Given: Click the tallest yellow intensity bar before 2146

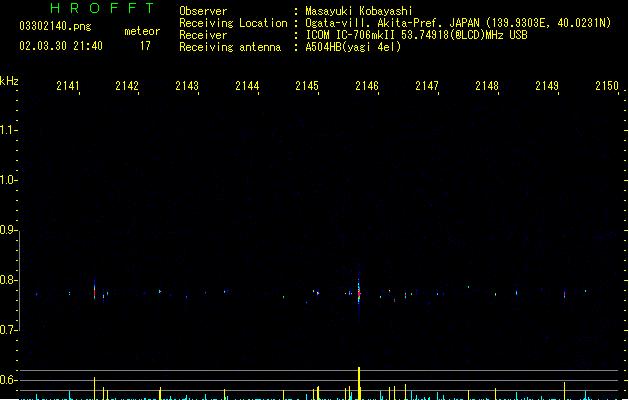Looking at the screenshot, I should click(359, 383).
